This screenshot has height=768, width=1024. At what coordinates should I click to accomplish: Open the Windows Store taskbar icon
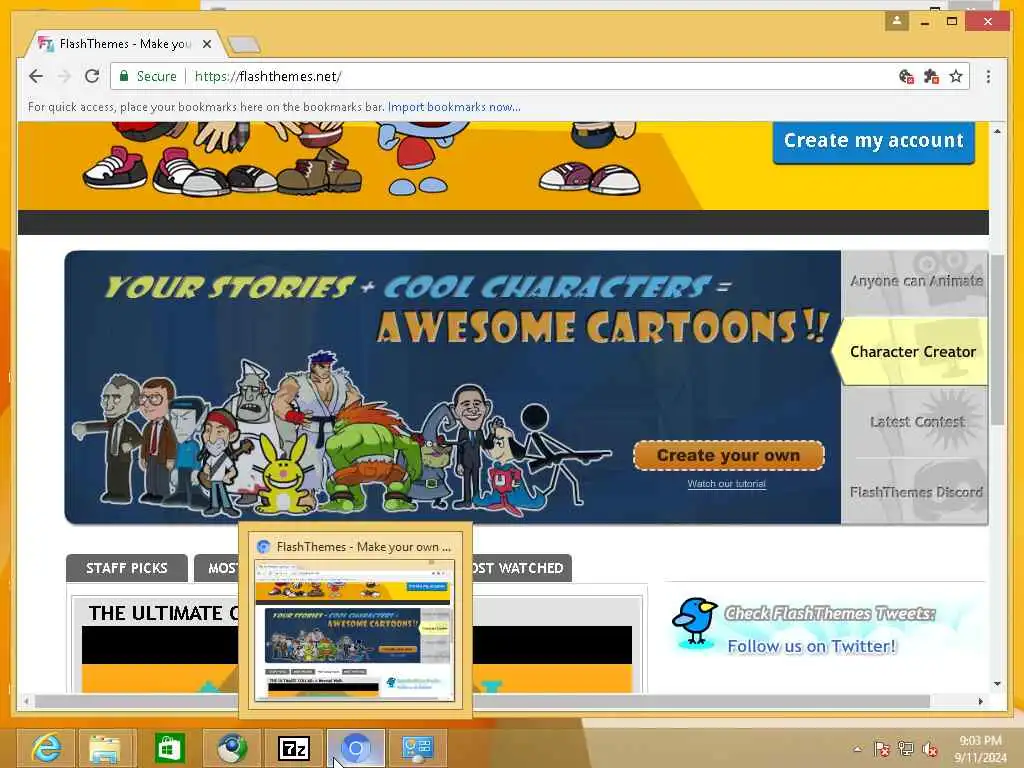pos(169,748)
